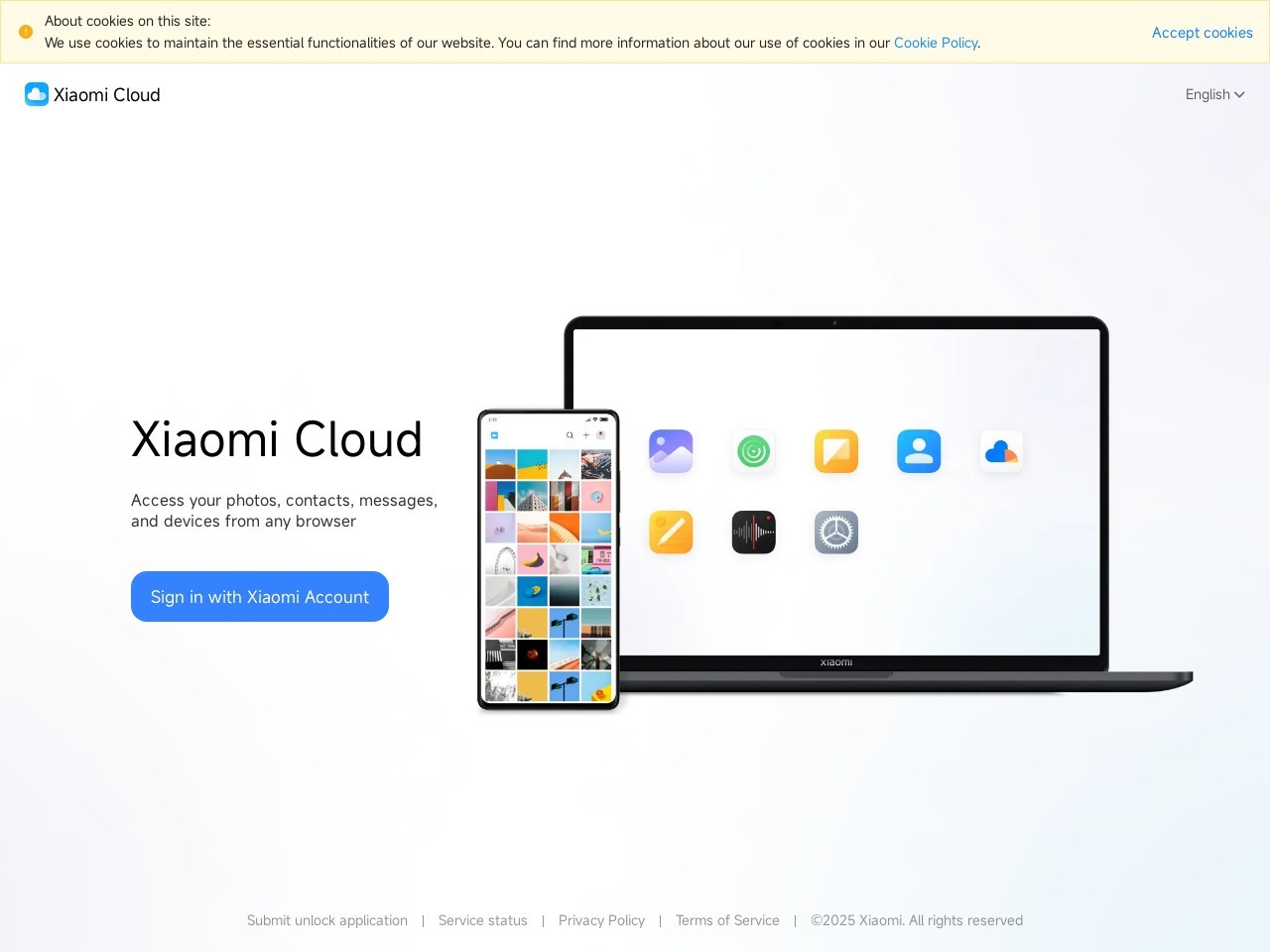This screenshot has height=952, width=1270.
Task: Open the blue Contacts person icon
Action: (x=919, y=451)
